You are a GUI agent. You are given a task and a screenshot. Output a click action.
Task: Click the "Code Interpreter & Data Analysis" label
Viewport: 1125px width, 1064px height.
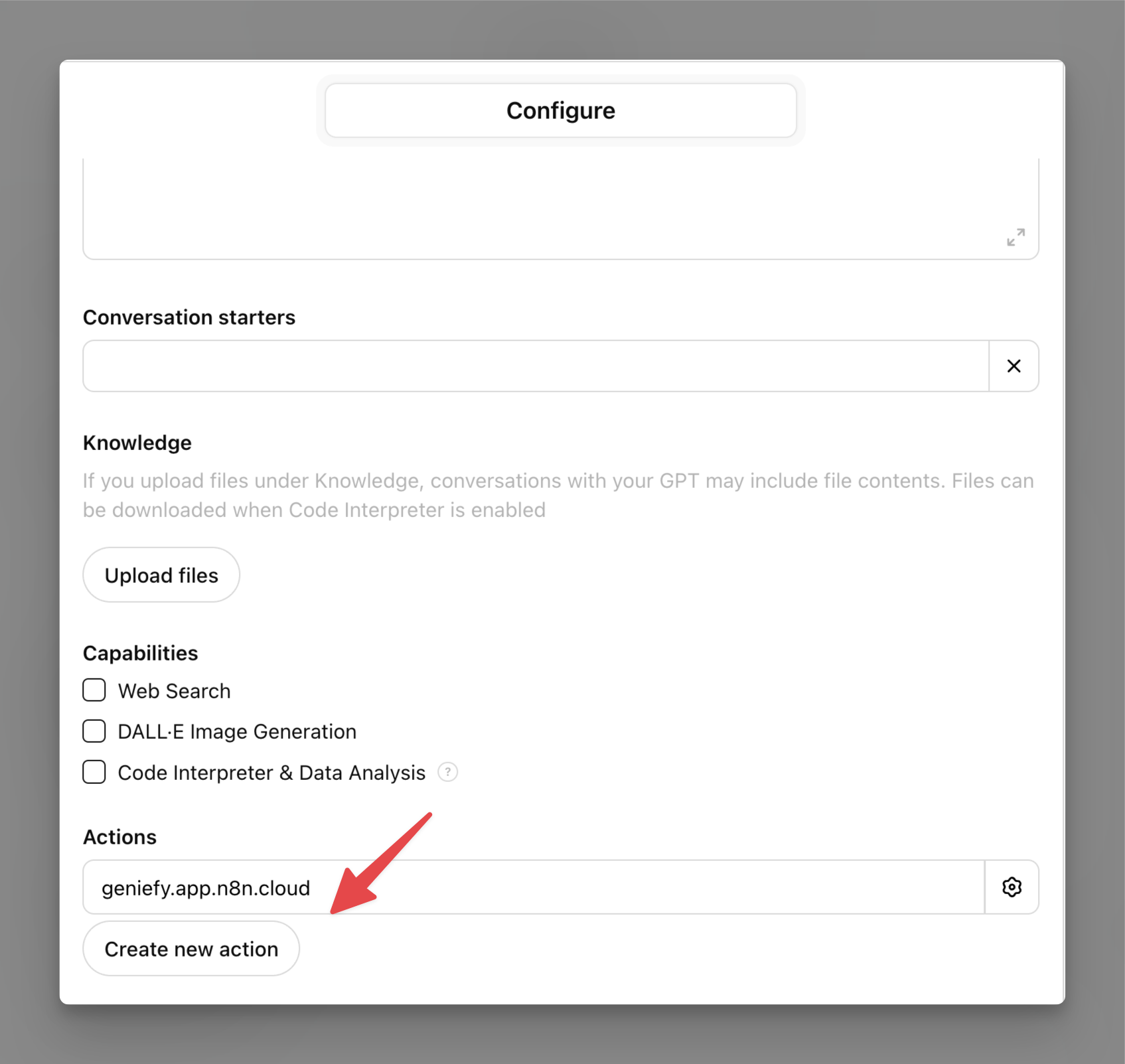(x=271, y=773)
